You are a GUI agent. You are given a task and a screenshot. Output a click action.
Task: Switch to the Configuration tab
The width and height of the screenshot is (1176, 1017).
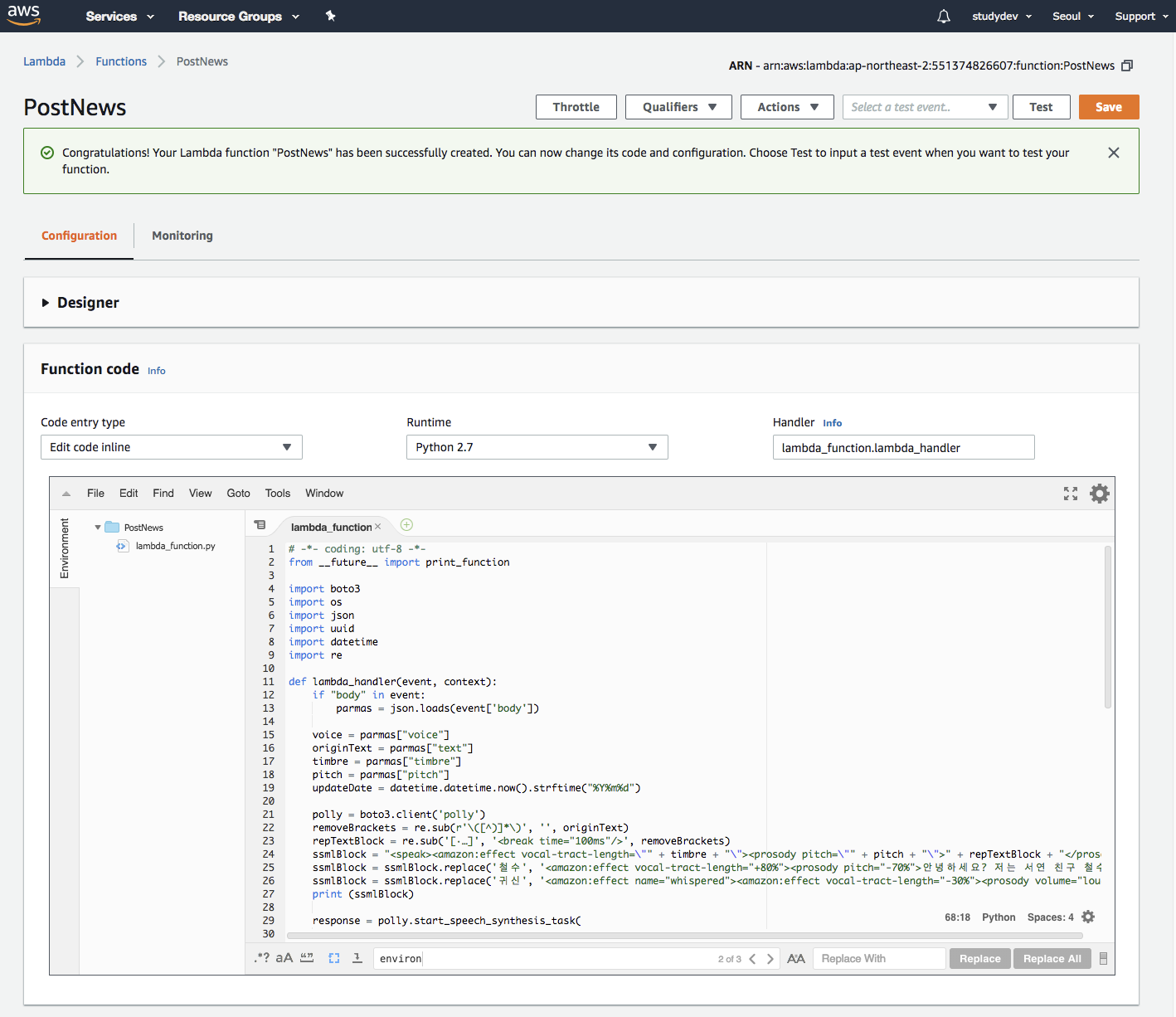[80, 236]
